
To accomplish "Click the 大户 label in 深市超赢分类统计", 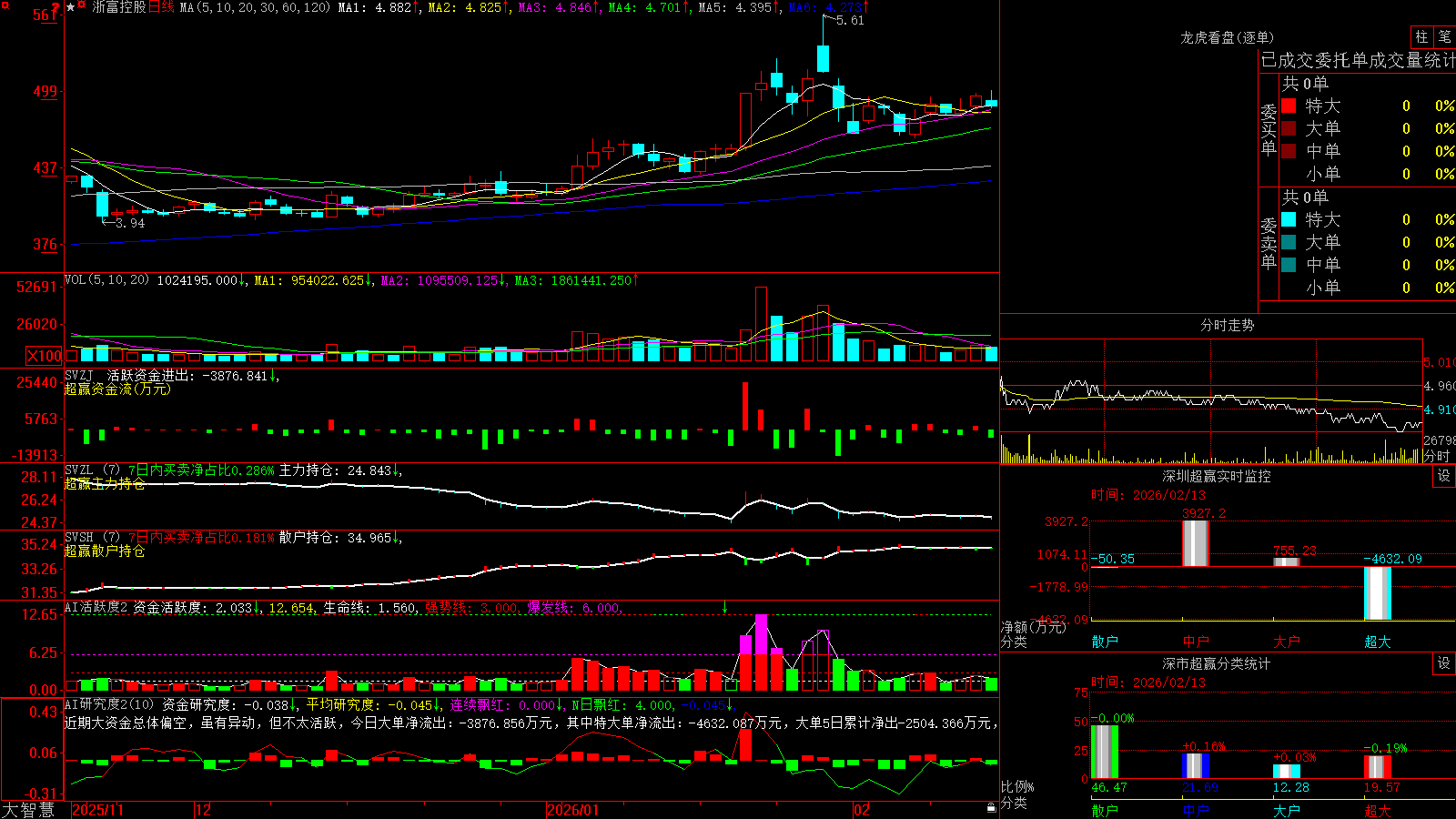I will tap(1287, 810).
